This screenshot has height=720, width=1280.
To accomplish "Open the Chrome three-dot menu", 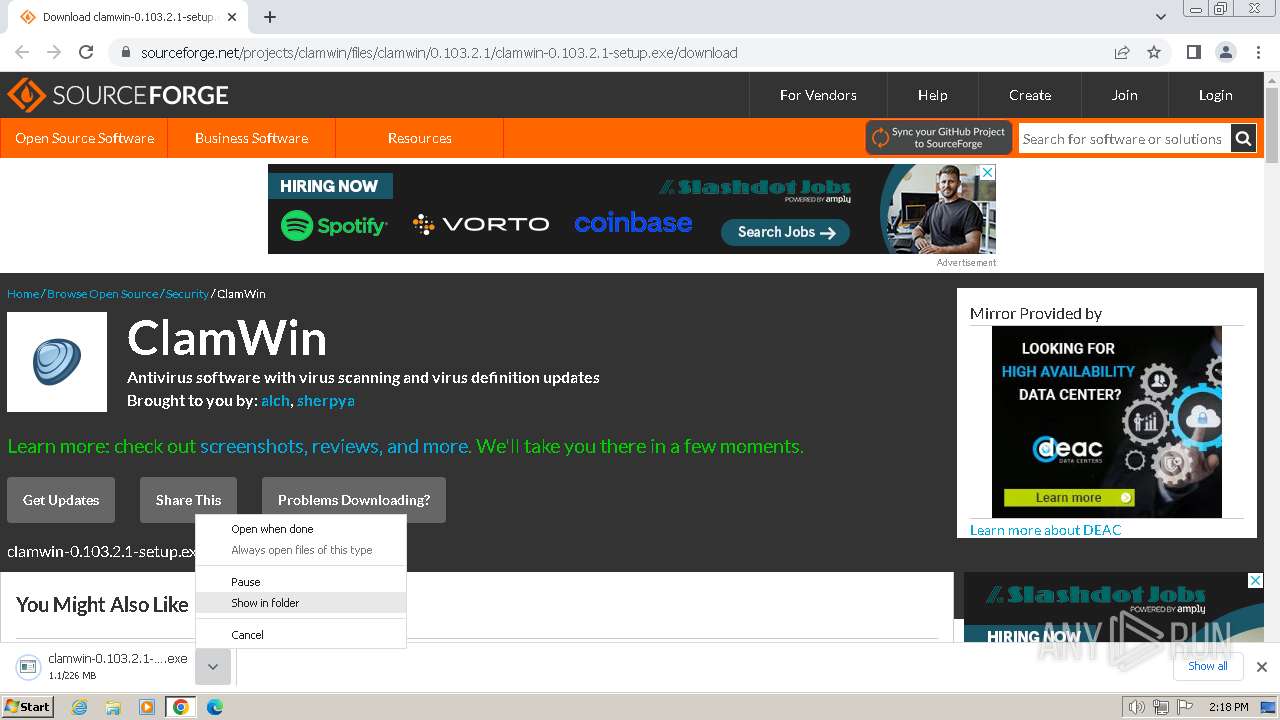I will click(1256, 52).
